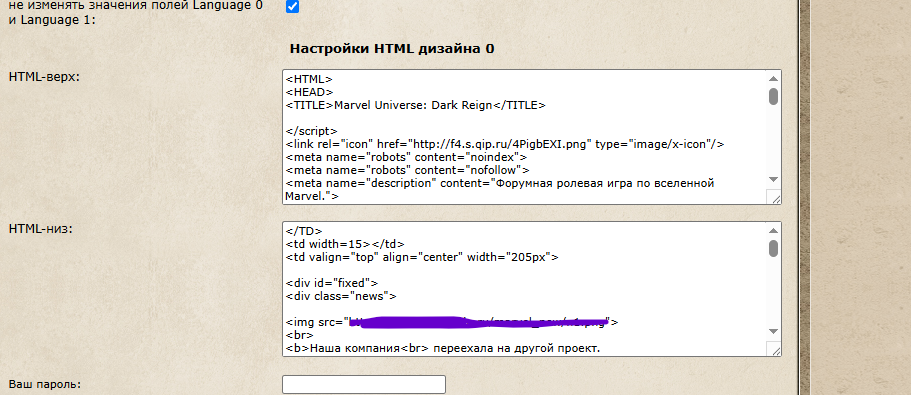Click scroll-down arrow of HTML-низ textarea
Image resolution: width=911 pixels, height=395 pixels.
773,331
